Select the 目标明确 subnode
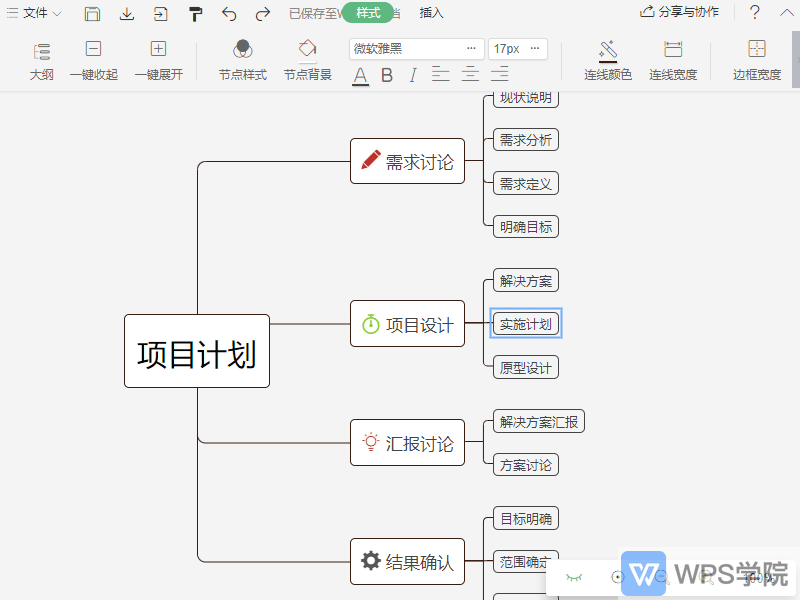This screenshot has height=600, width=800. coord(526,518)
